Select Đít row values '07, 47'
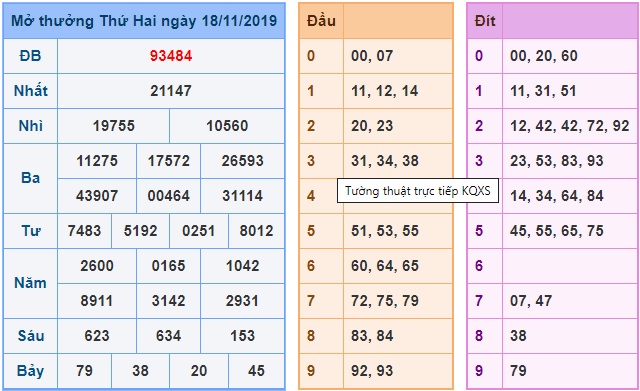The width and height of the screenshot is (640, 391). [x=531, y=301]
